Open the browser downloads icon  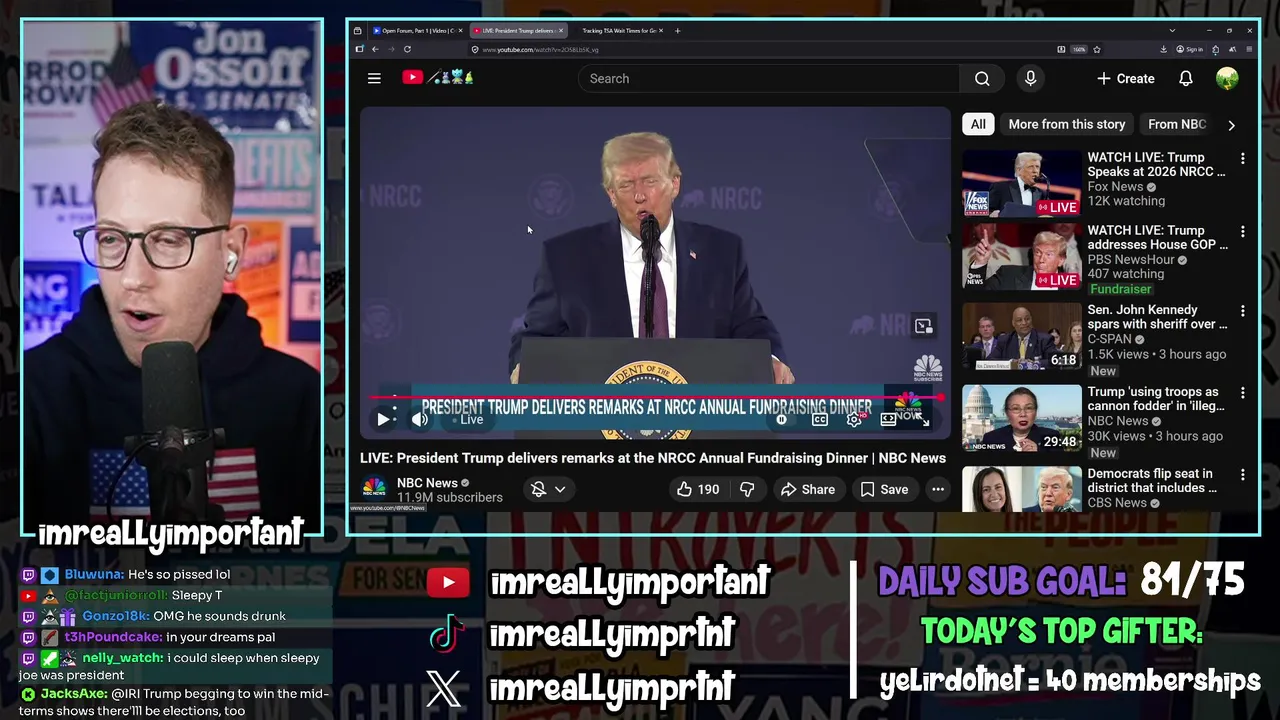point(1164,50)
